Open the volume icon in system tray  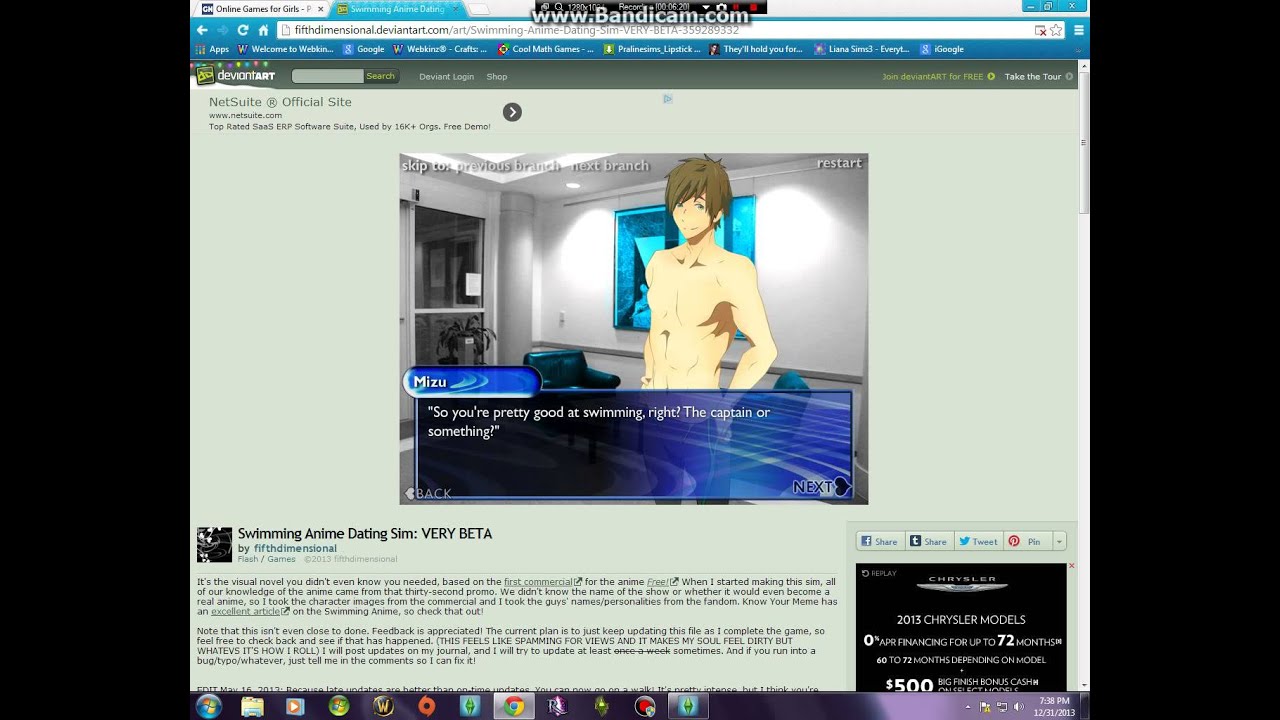coord(1018,707)
